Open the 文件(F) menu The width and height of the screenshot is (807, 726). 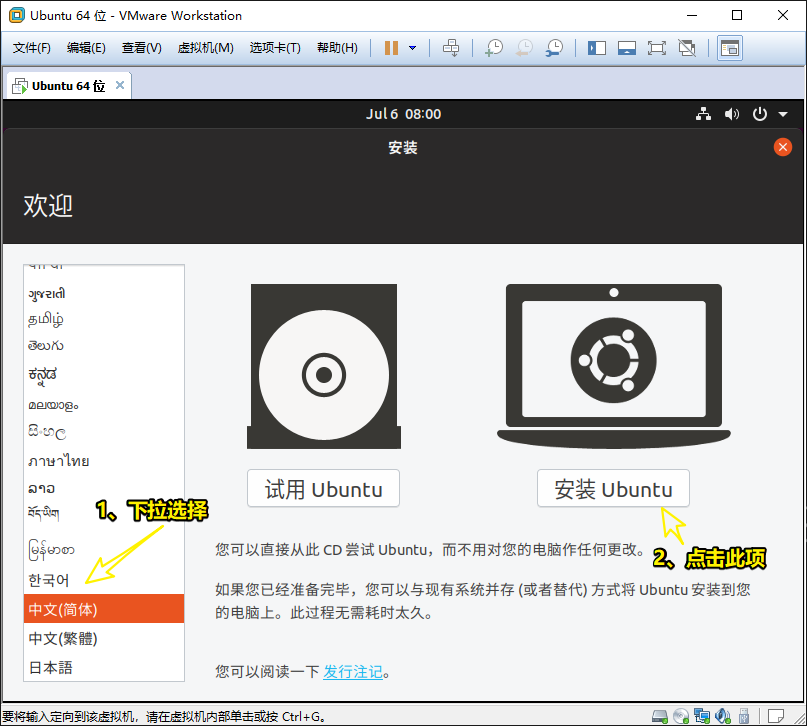tap(32, 48)
